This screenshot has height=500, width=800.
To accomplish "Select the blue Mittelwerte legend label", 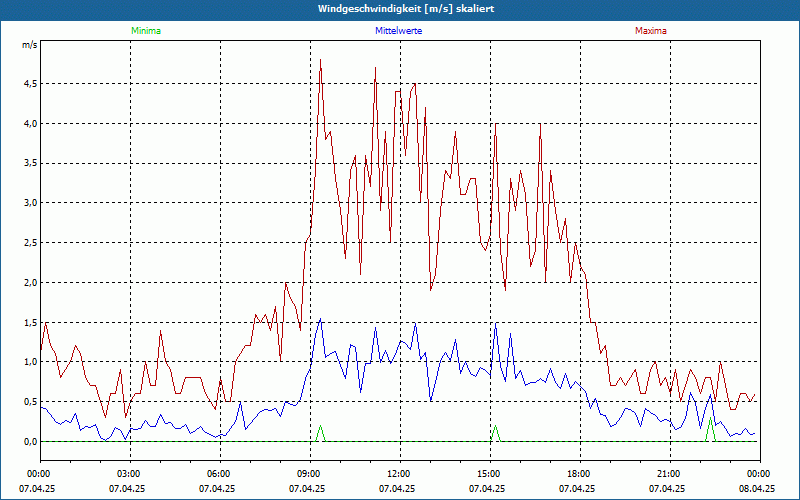I will point(400,31).
